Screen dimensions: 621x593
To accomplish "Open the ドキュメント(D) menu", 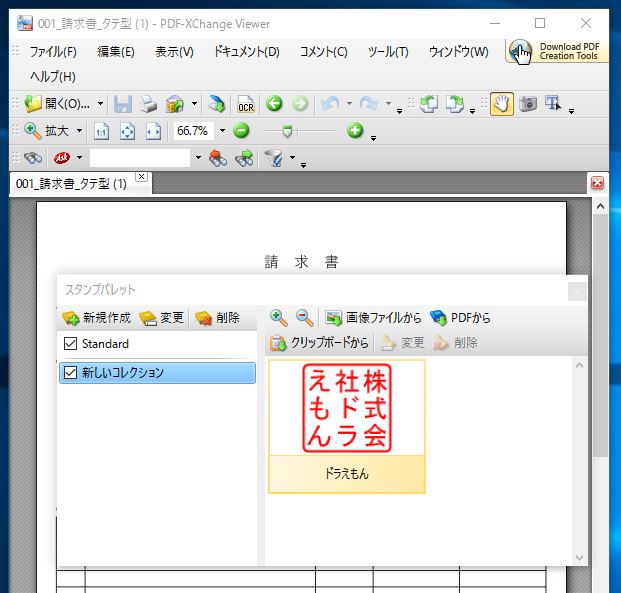I will tap(247, 52).
